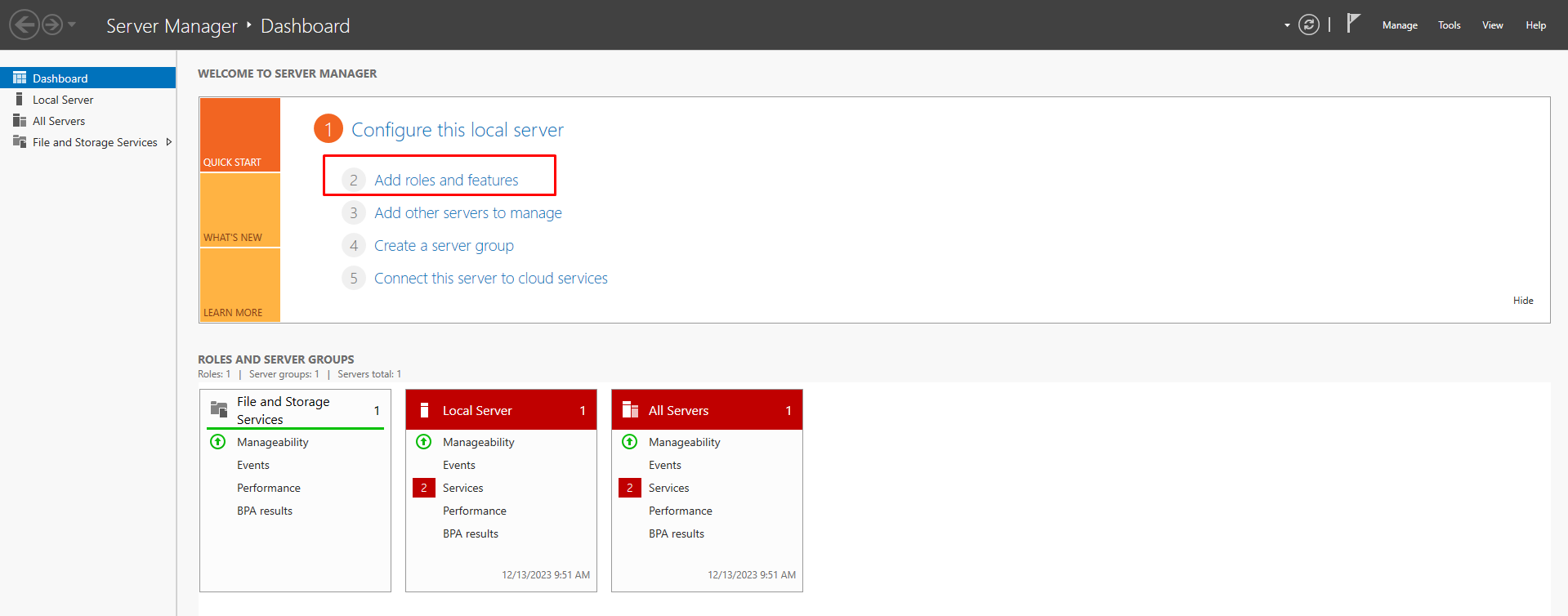Open the Help menu
The image size is (1568, 616).
tap(1536, 25)
